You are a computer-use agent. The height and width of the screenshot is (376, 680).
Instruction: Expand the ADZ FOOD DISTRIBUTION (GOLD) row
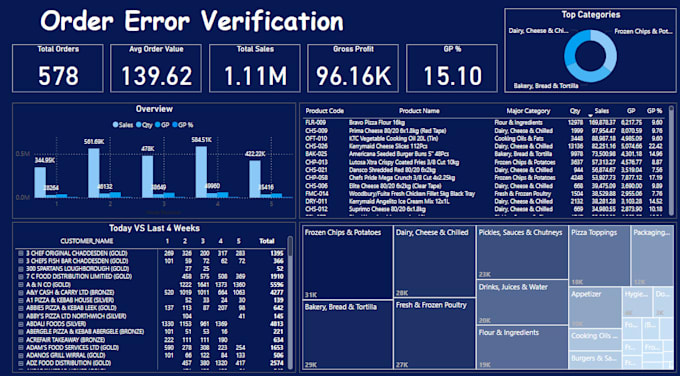(x=20, y=363)
